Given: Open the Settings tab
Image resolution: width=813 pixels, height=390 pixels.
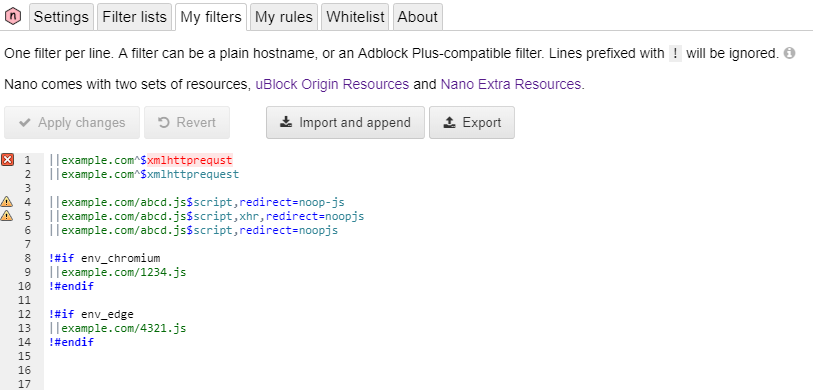Looking at the screenshot, I should [x=61, y=17].
